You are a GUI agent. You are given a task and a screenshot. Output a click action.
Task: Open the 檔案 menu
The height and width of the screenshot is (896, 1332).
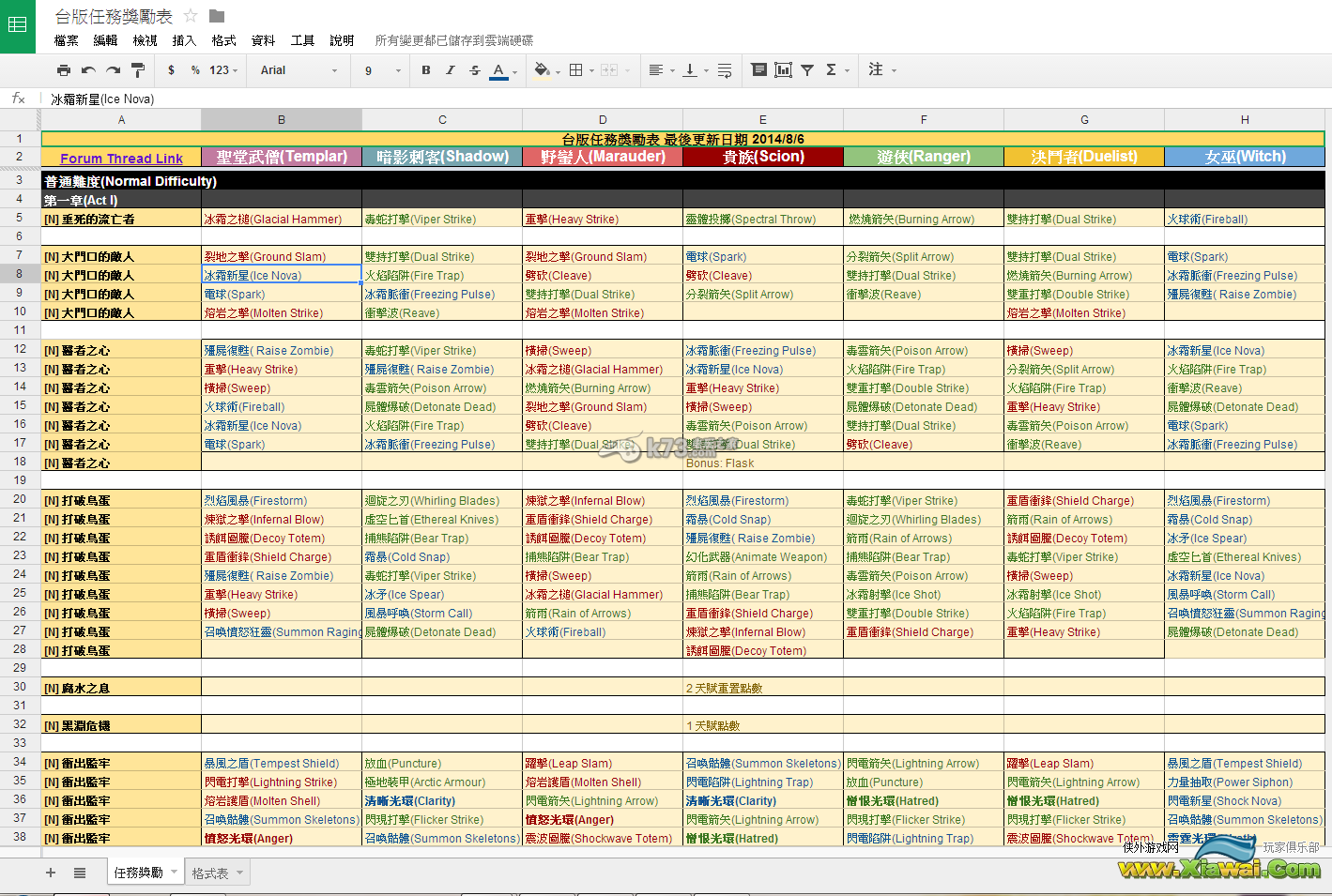click(67, 40)
